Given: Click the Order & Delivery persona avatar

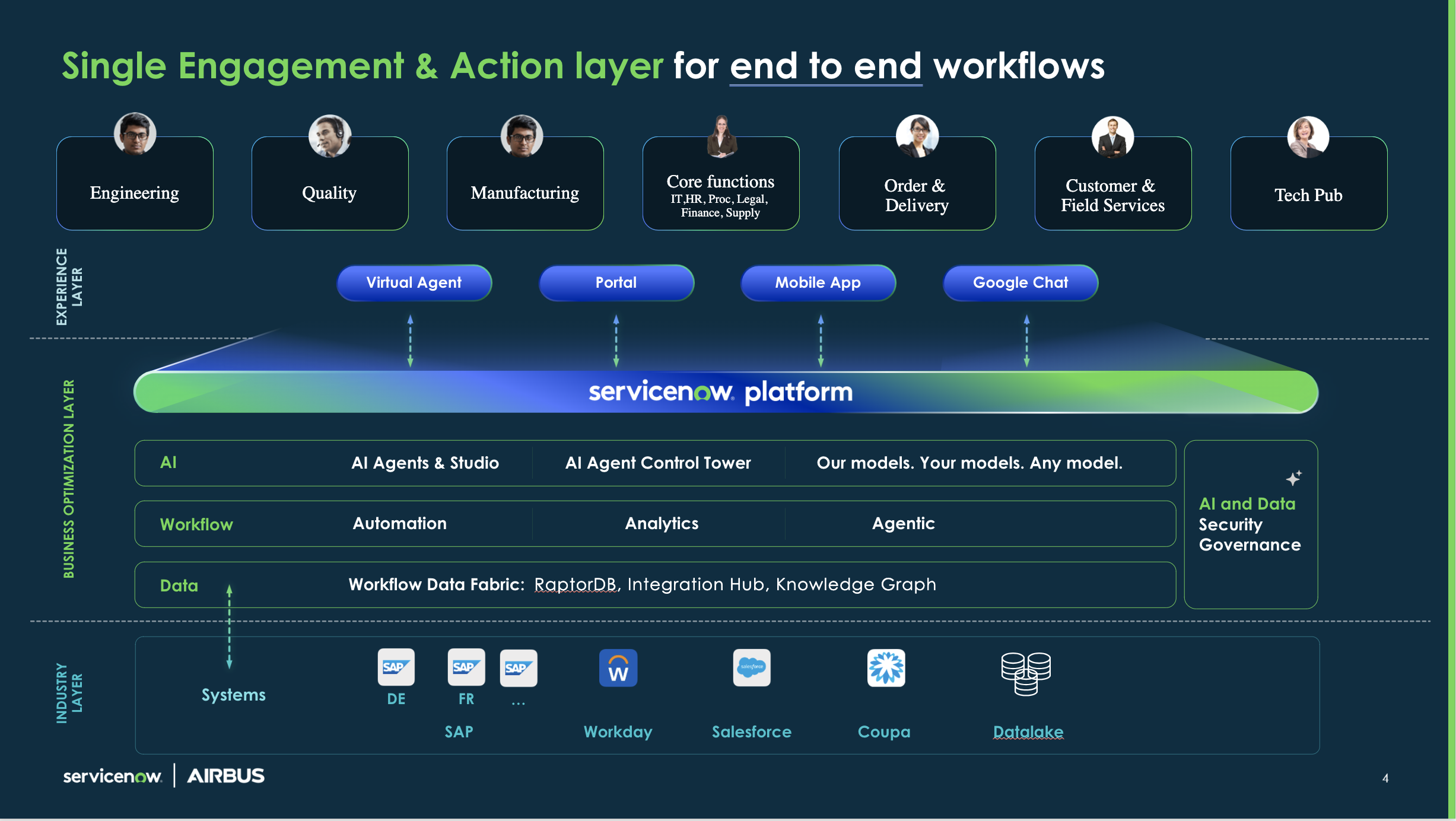Looking at the screenshot, I should [x=917, y=136].
